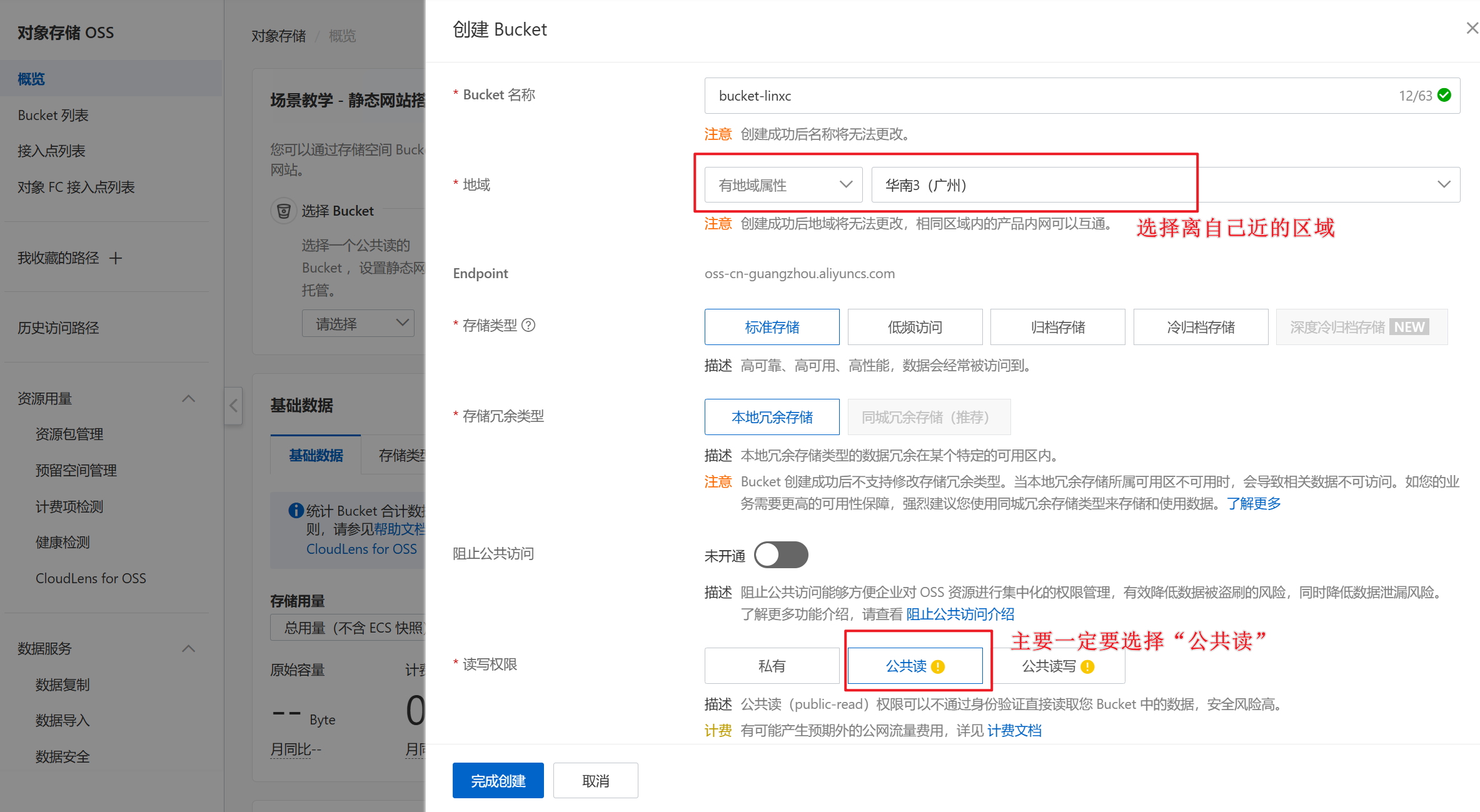The image size is (1480, 812).
Task: Select 私有 read-write permission
Action: (x=772, y=666)
